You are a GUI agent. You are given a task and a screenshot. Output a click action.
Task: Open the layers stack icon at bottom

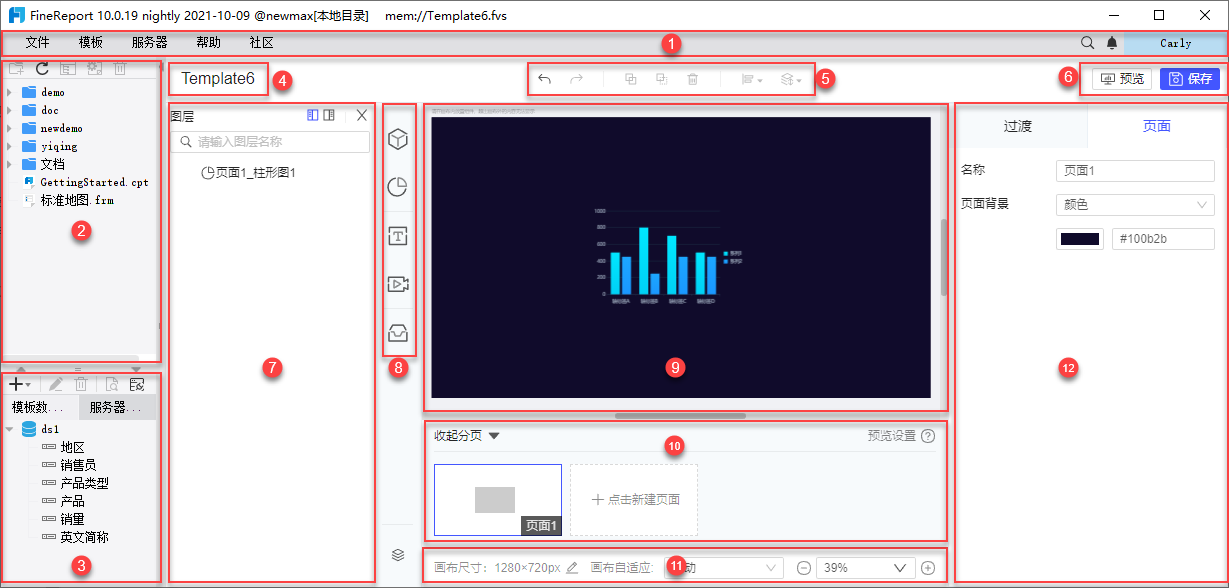[398, 554]
